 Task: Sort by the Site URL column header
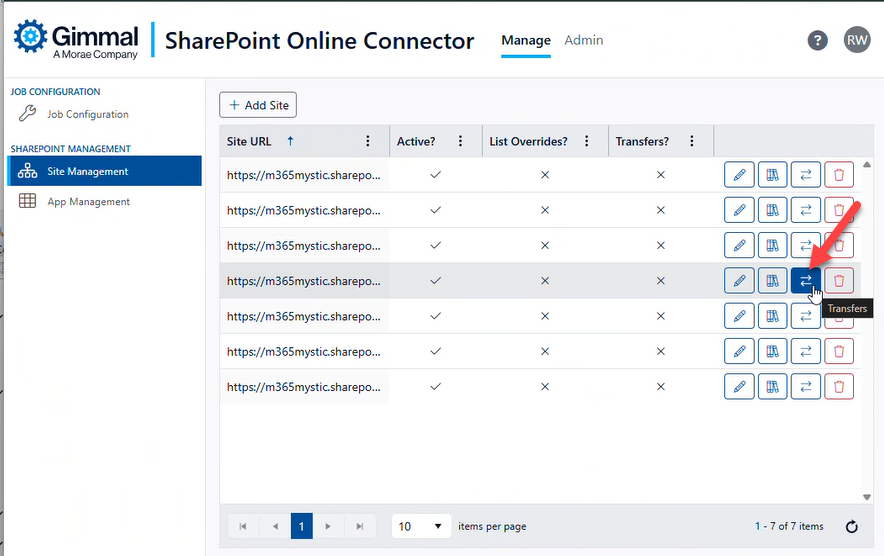pyautogui.click(x=252, y=142)
